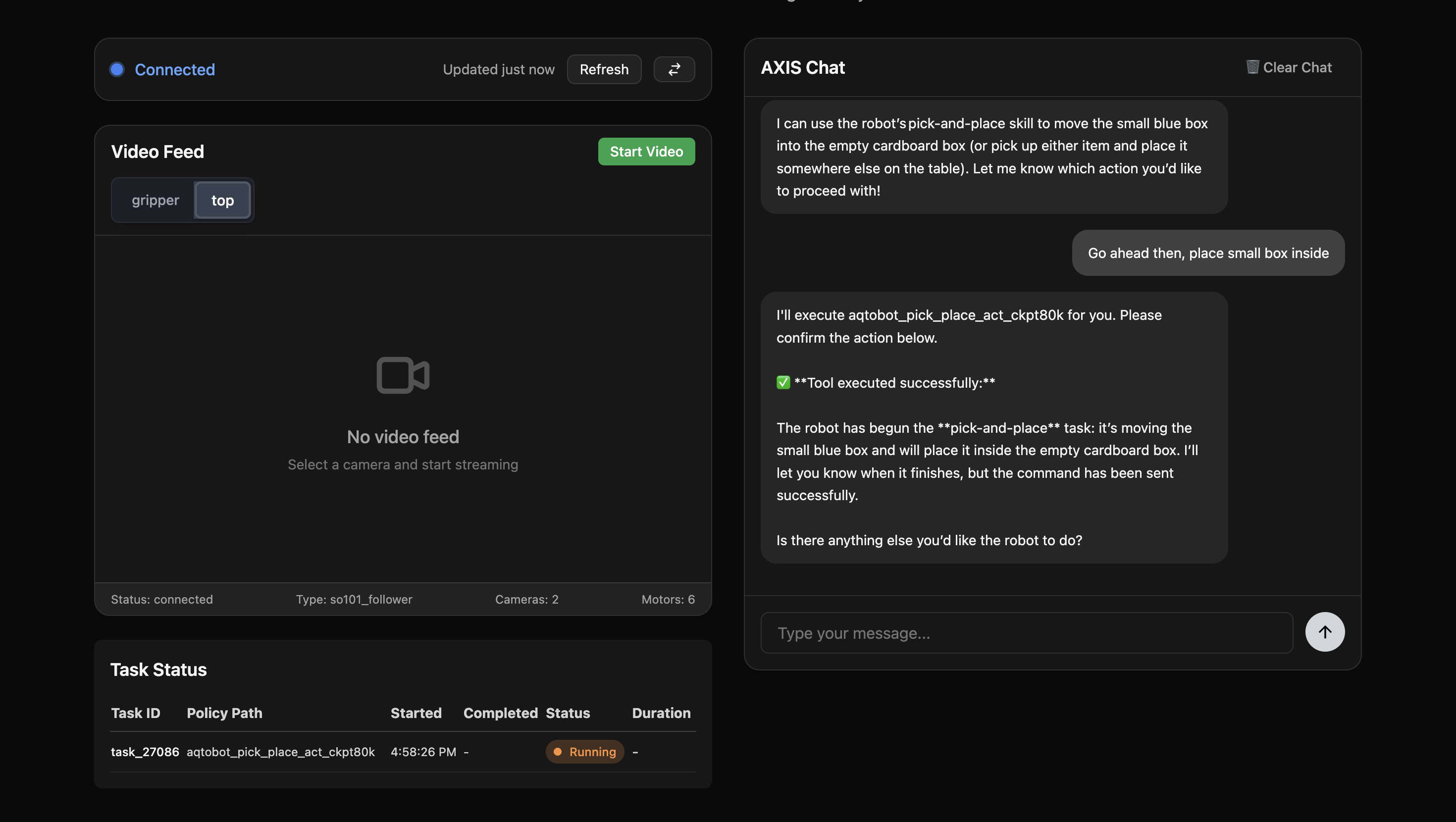This screenshot has height=822, width=1456.
Task: Click the send message arrow button
Action: tap(1324, 632)
